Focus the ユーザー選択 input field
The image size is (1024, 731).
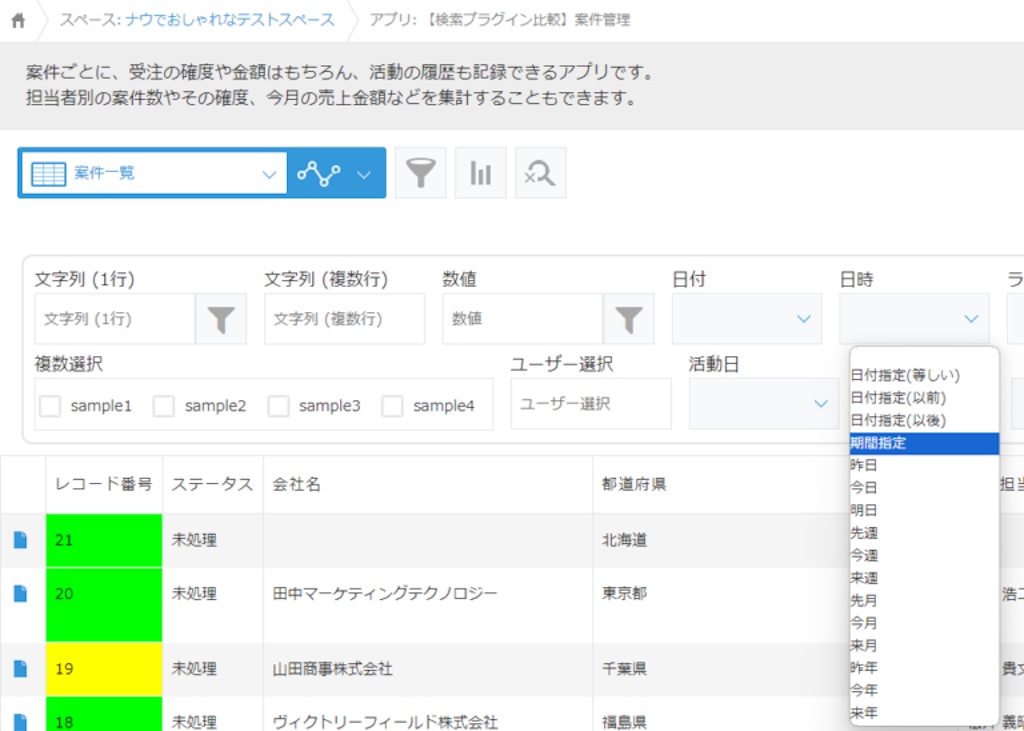click(x=591, y=404)
